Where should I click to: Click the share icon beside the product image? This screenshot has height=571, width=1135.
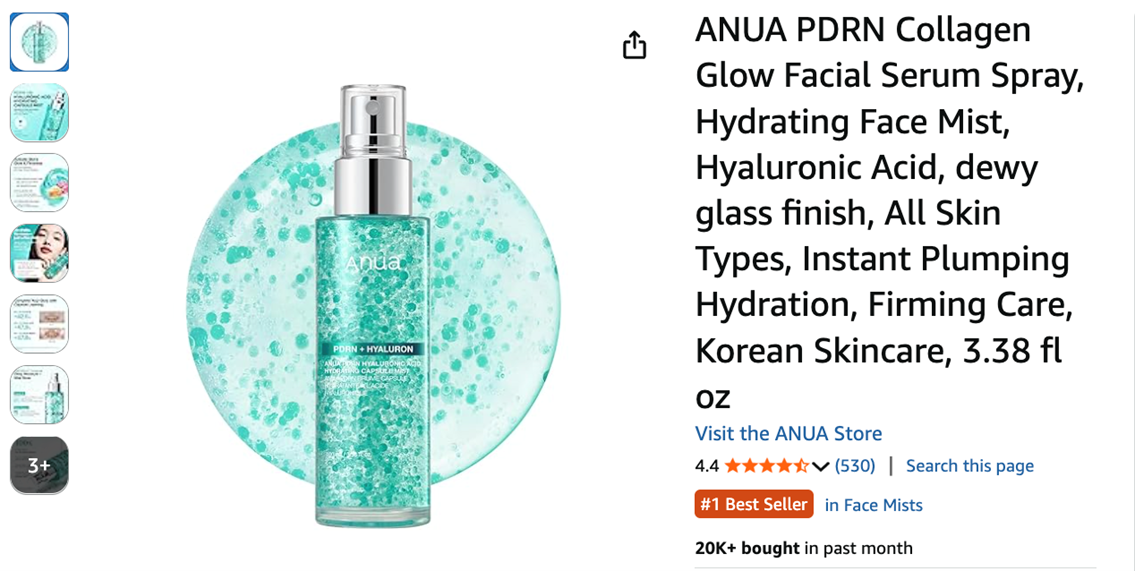634,45
